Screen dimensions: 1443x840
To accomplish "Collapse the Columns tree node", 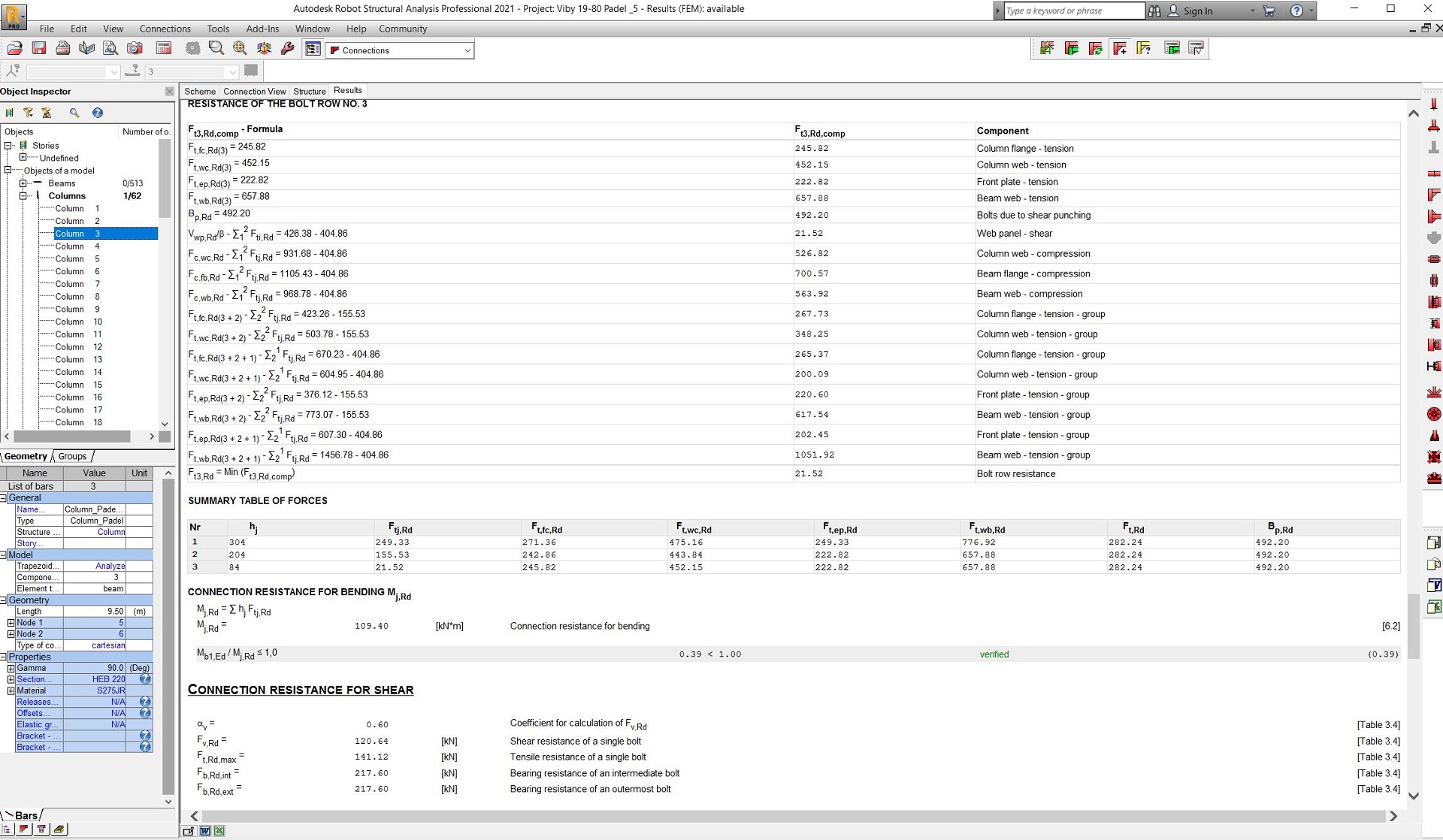I will [x=23, y=196].
